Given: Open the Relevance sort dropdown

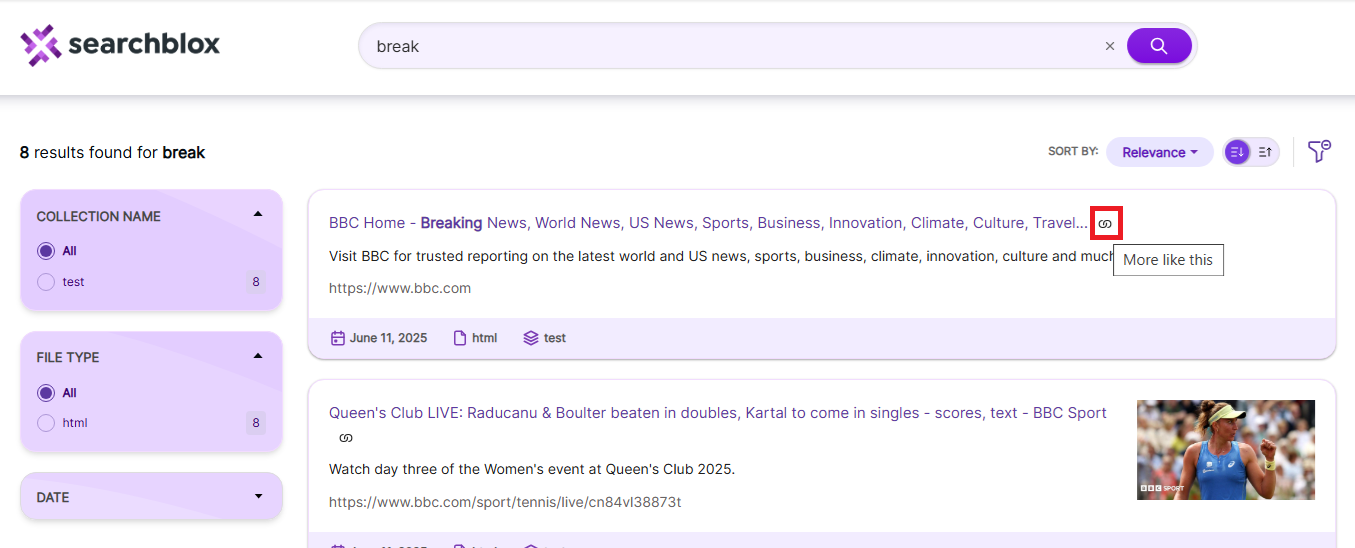Looking at the screenshot, I should [1160, 152].
